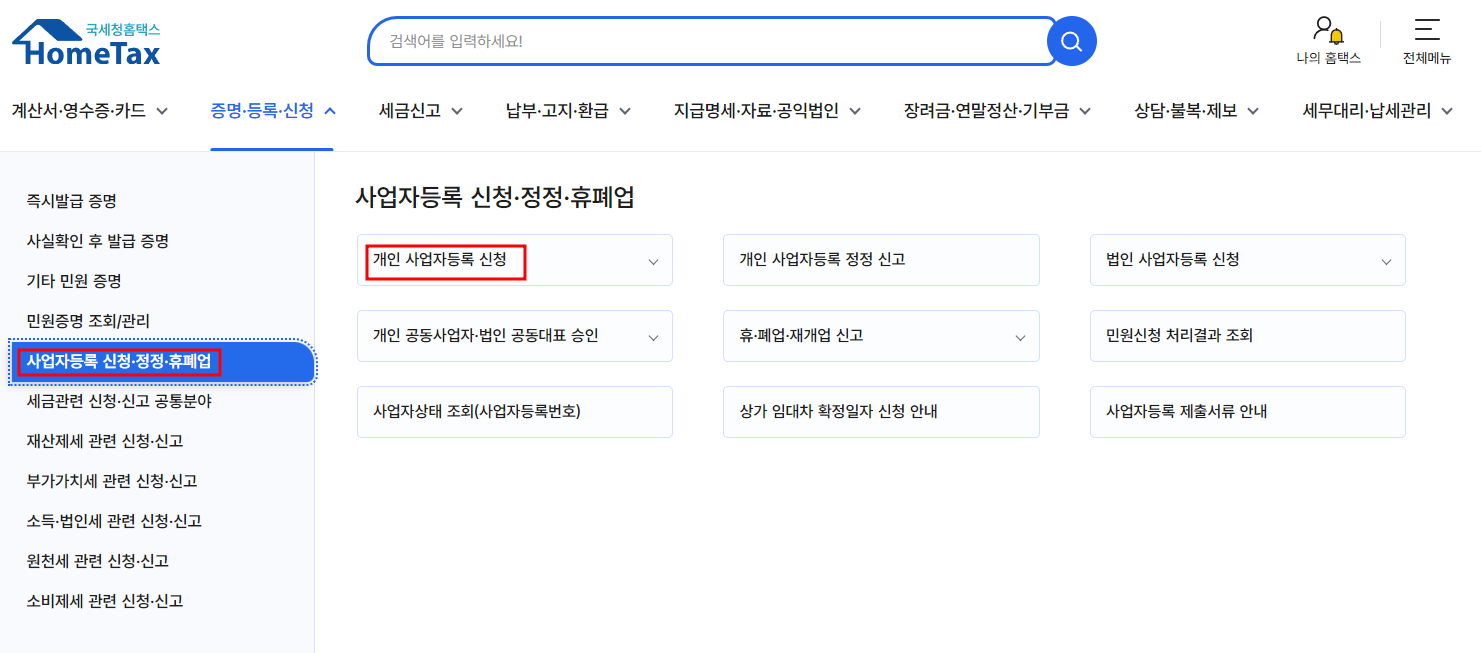The width and height of the screenshot is (1481, 653).
Task: Select 사실확인 후 발급 증명 sidebar item
Action: point(98,241)
